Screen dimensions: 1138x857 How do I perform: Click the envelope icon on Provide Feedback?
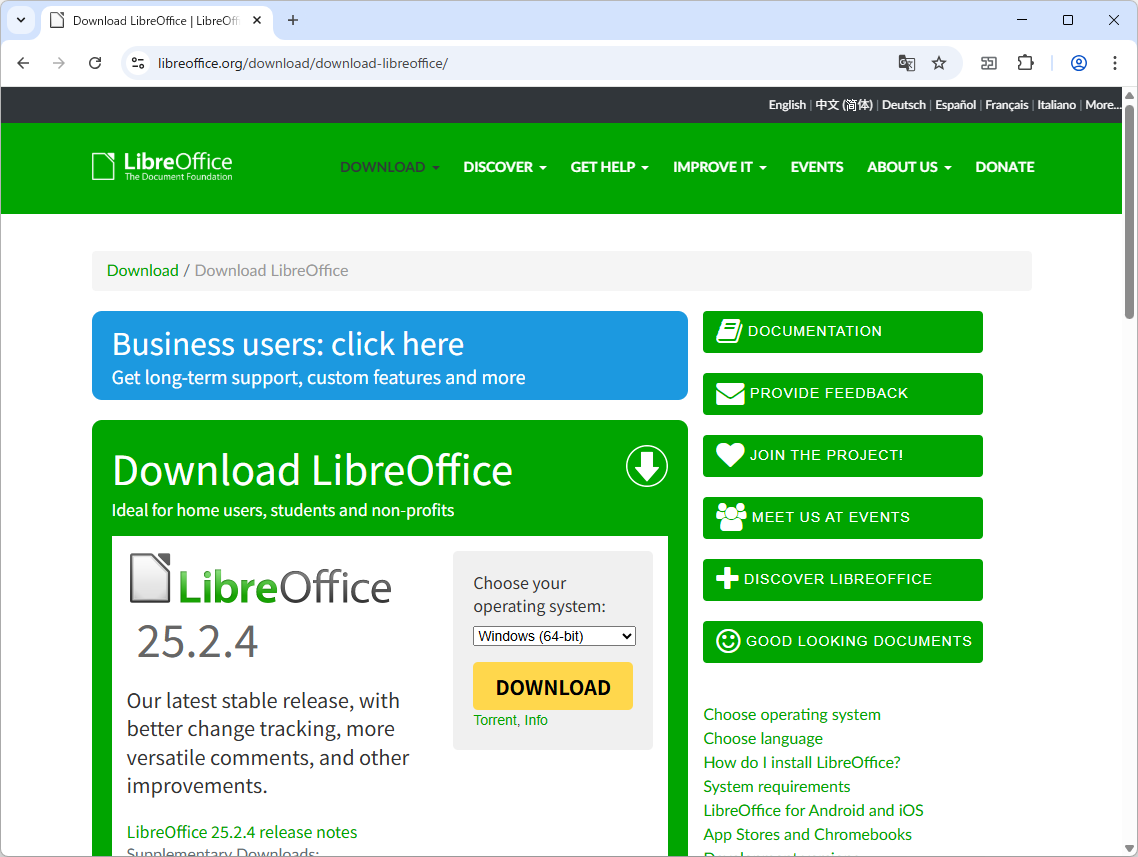pyautogui.click(x=728, y=393)
